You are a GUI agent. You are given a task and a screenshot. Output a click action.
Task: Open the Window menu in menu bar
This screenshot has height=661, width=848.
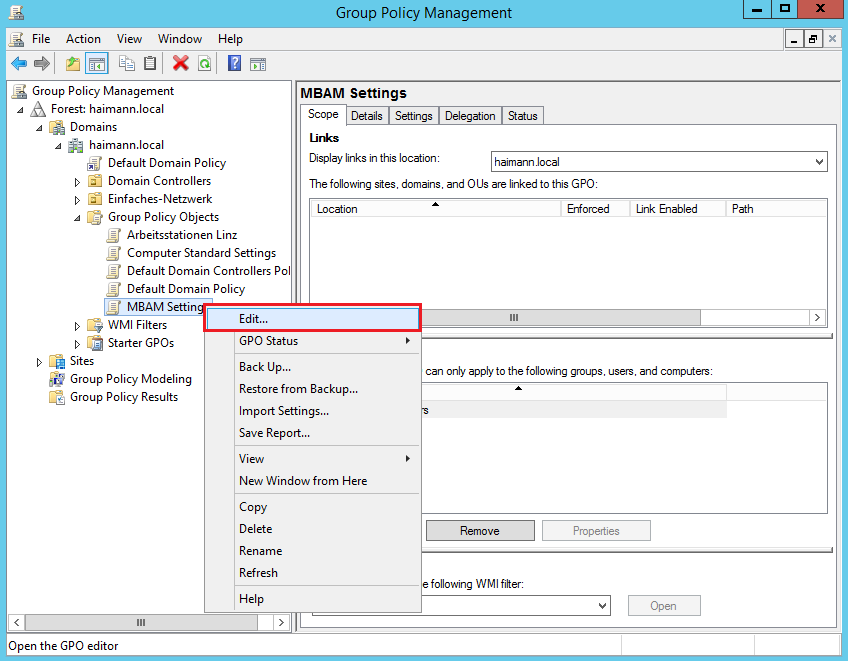(x=180, y=39)
